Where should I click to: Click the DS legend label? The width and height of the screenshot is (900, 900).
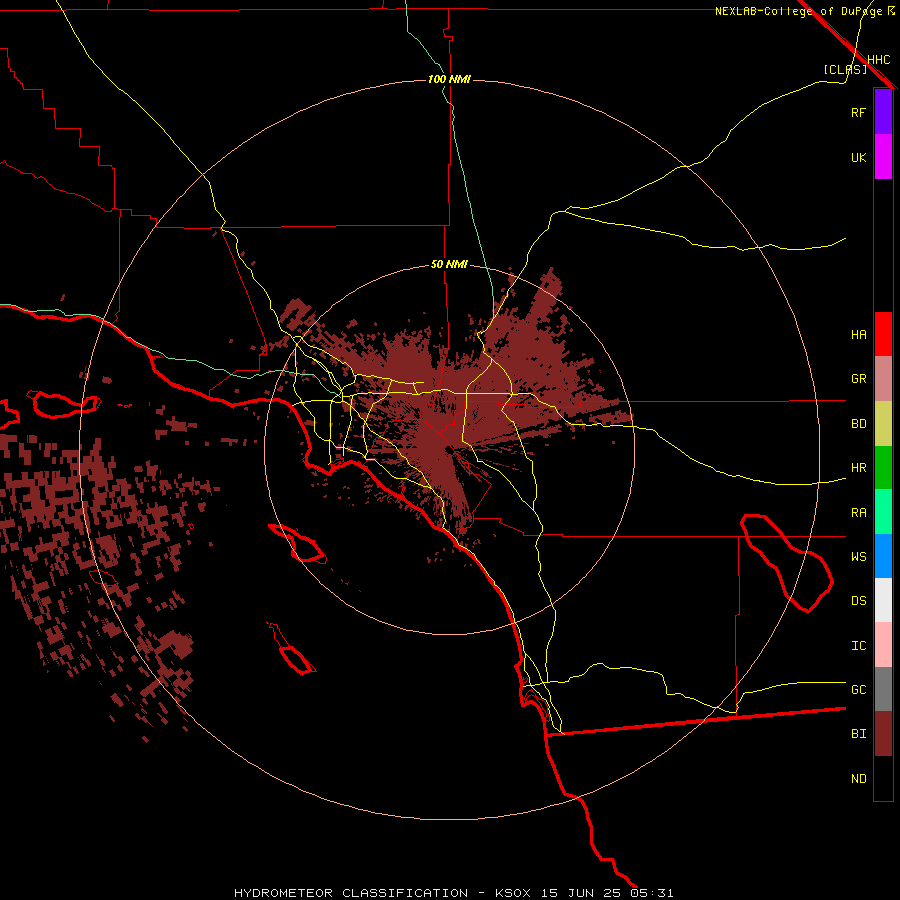tap(858, 601)
